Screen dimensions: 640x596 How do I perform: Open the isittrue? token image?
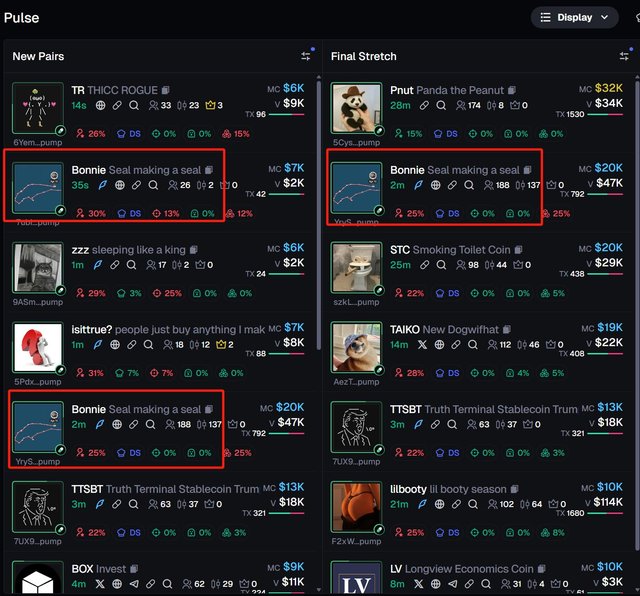(38, 347)
